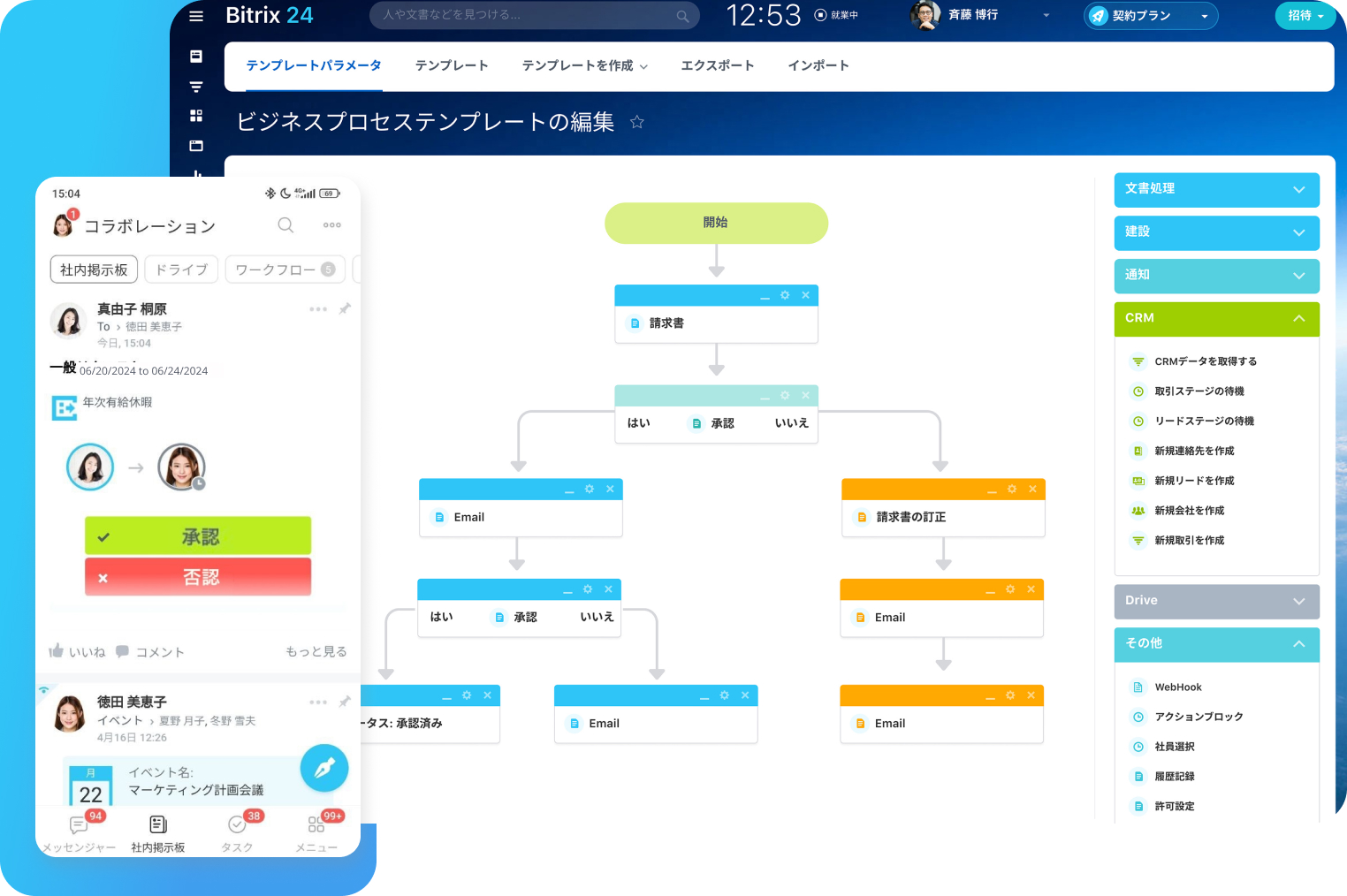The image size is (1347, 896).
Task: Open the 契約プラン dropdown
Action: click(1150, 15)
